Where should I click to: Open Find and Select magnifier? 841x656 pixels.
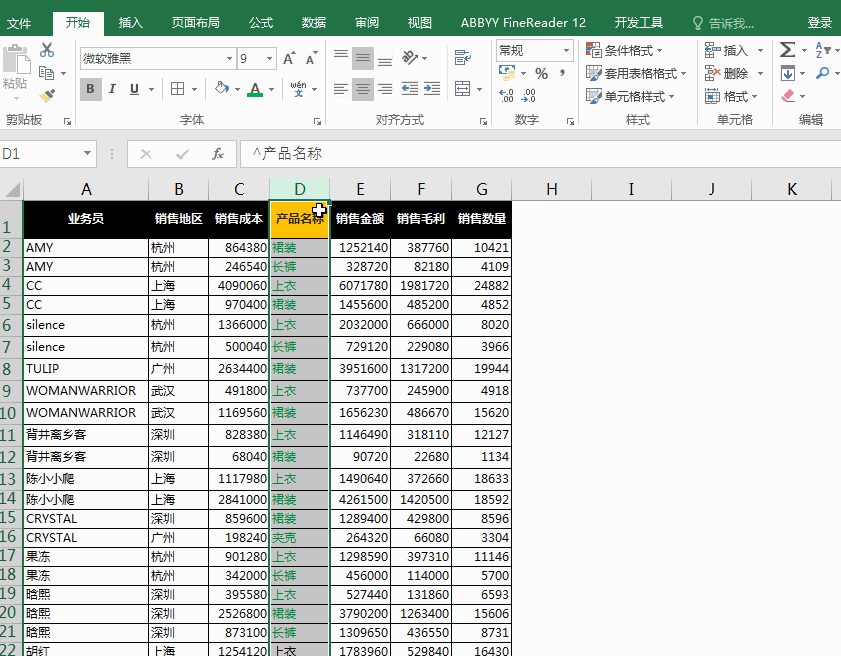822,73
